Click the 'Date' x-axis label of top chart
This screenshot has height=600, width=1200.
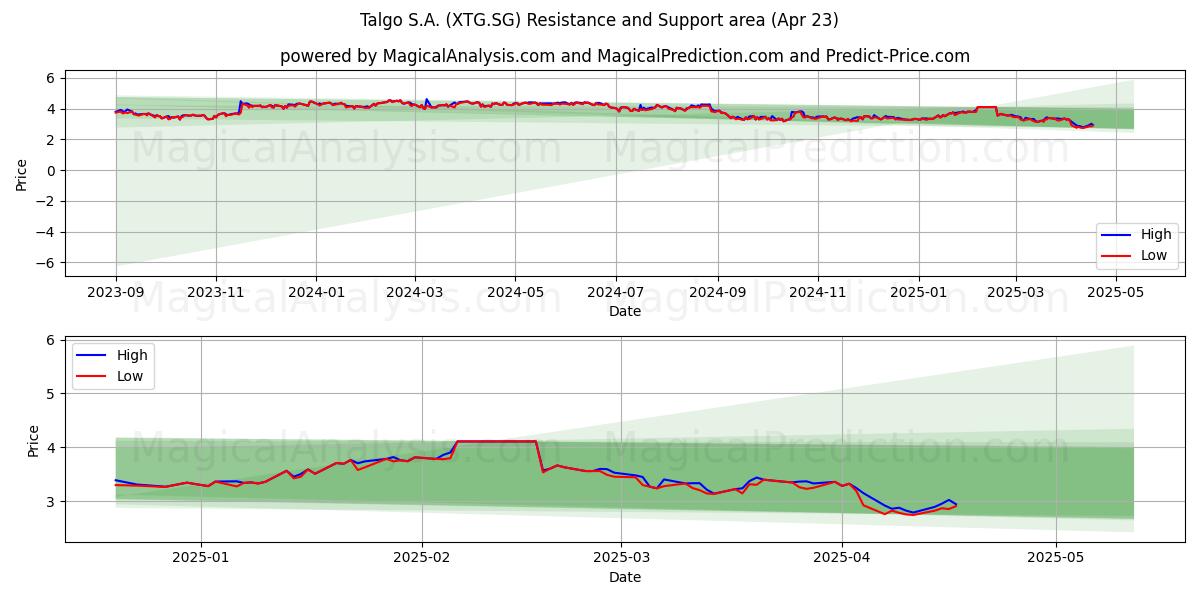click(625, 312)
